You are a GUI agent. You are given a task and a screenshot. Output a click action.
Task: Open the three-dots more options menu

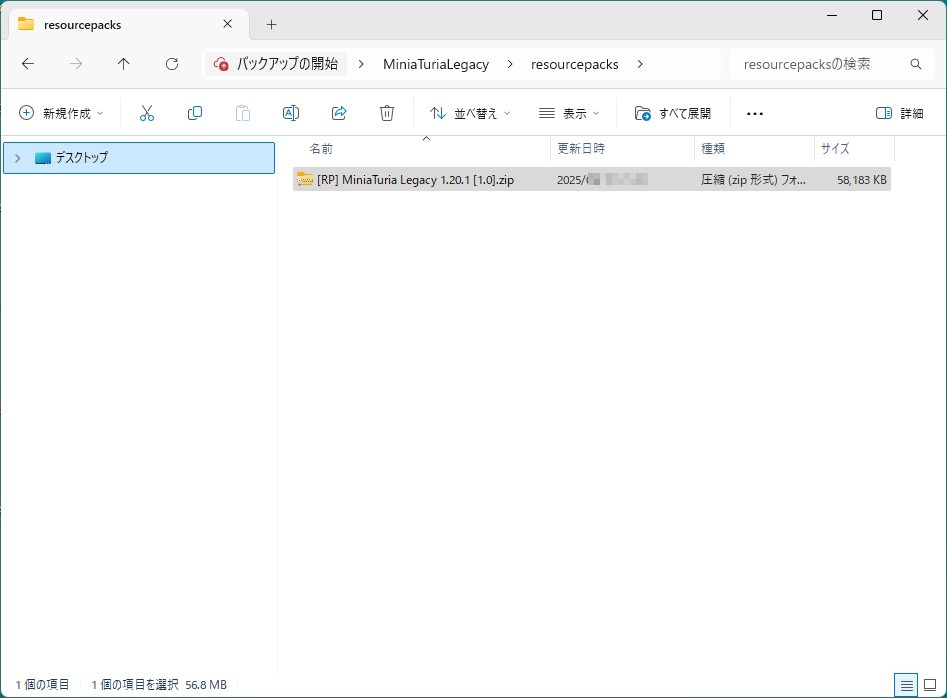(x=755, y=114)
